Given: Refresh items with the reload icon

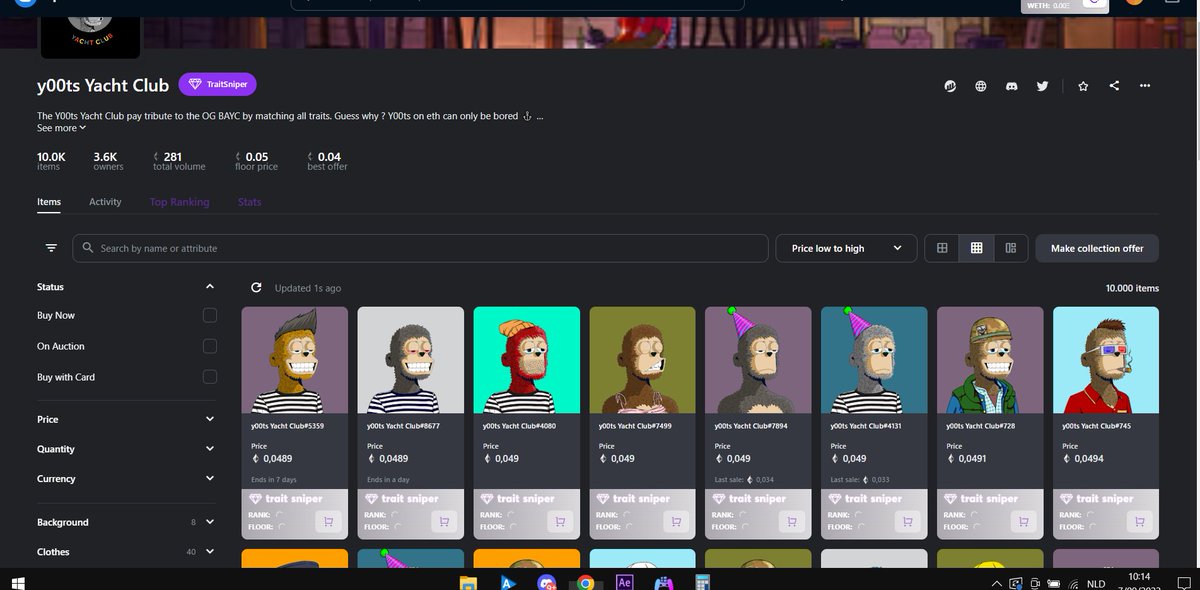Looking at the screenshot, I should (256, 288).
